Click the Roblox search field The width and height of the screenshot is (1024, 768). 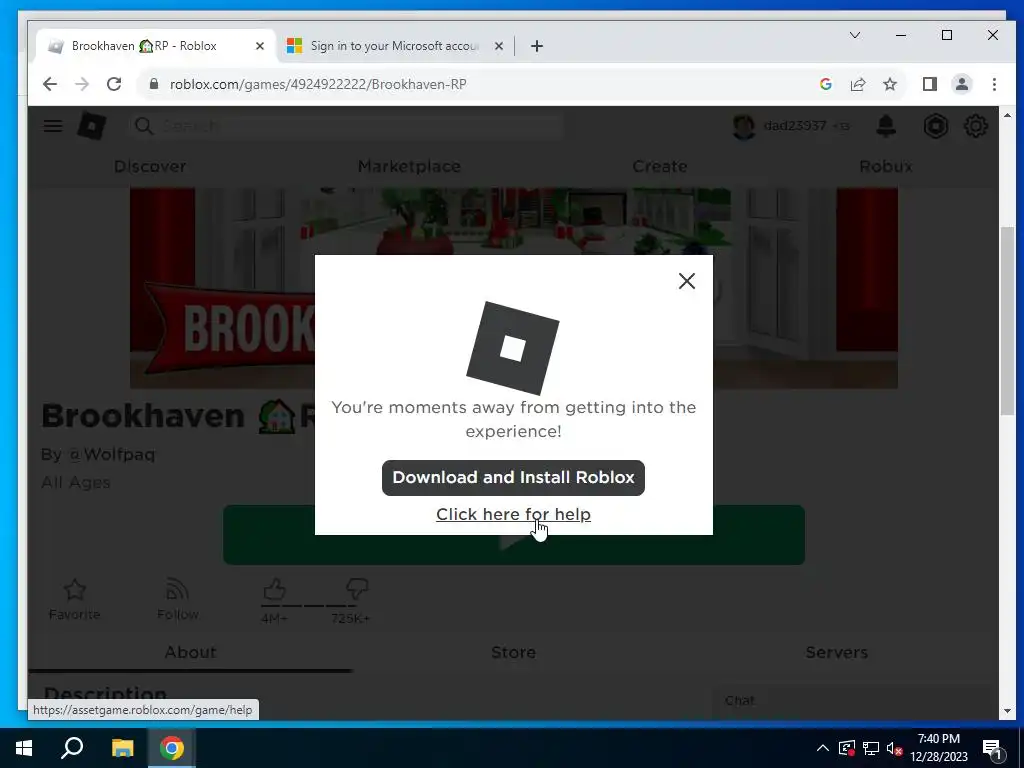point(346,125)
